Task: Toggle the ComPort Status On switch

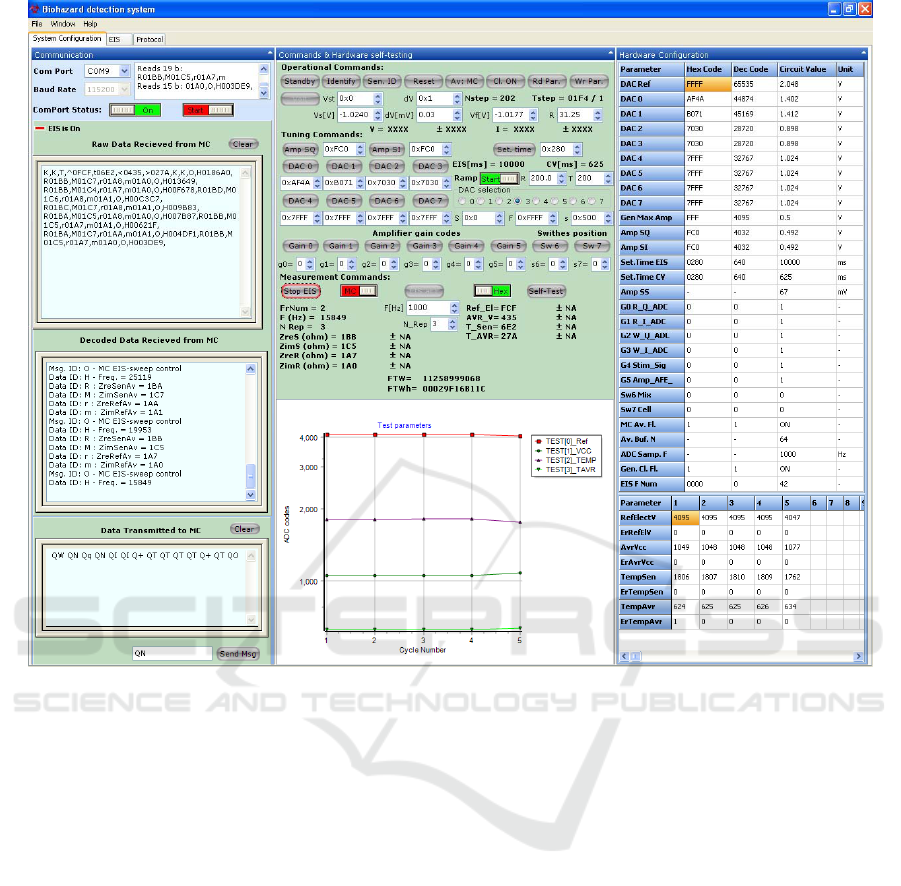Action: pyautogui.click(x=134, y=109)
